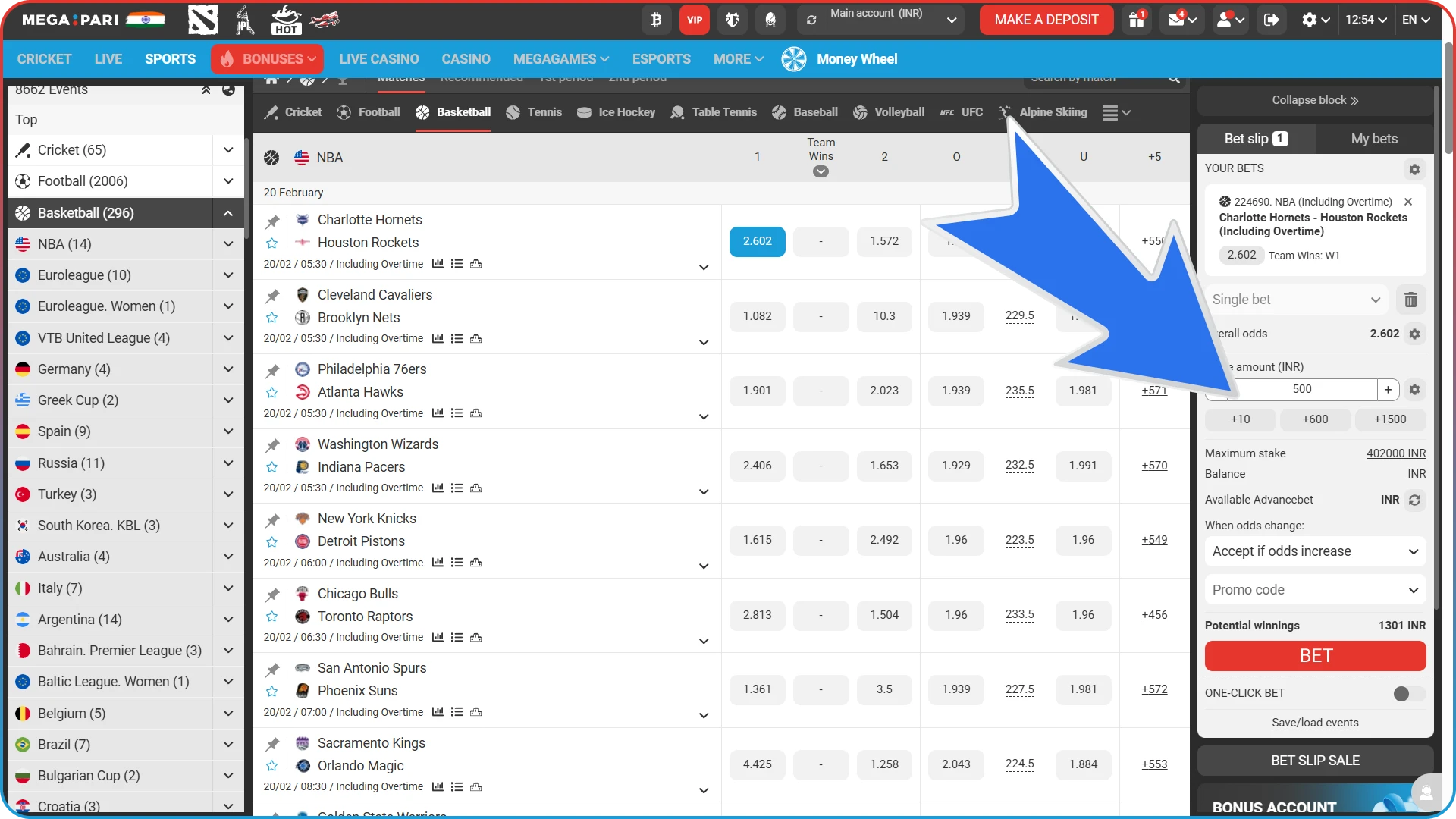Open the Money Wheel icon
This screenshot has height=819, width=1456.
tap(793, 58)
